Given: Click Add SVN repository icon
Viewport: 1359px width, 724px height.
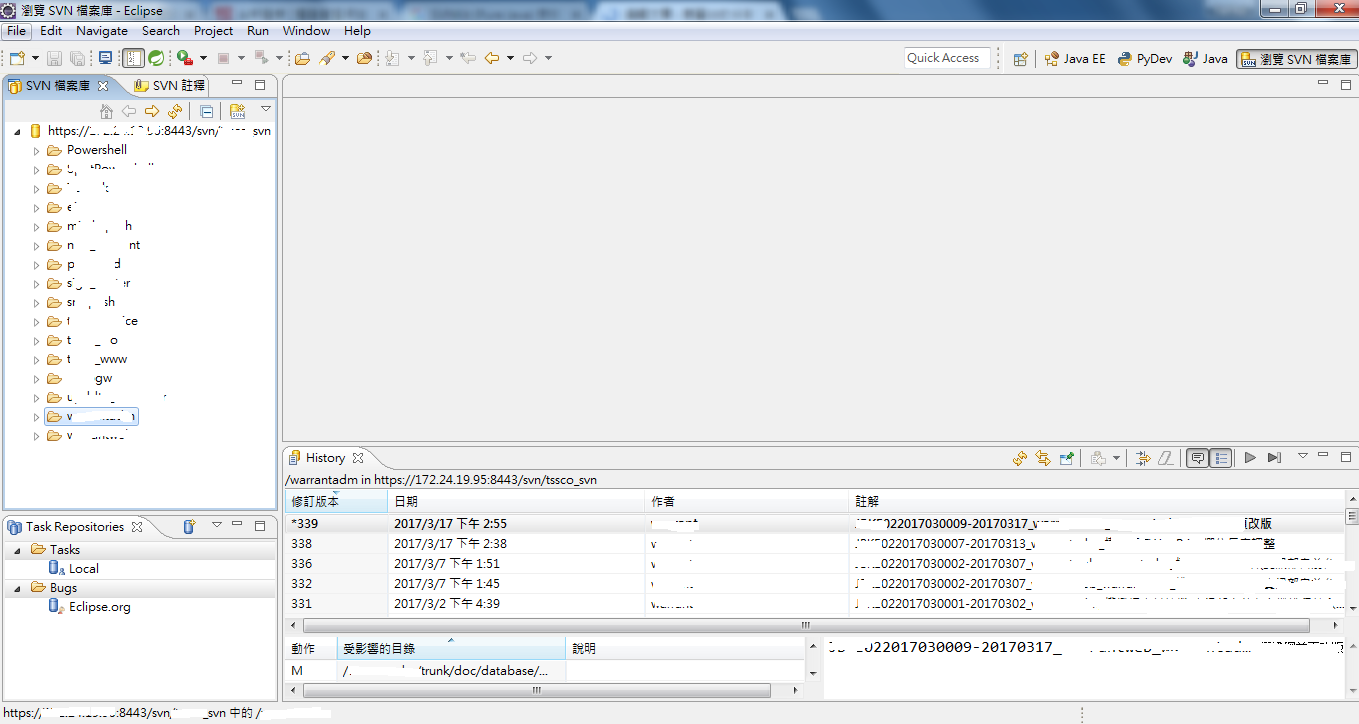Looking at the screenshot, I should pyautogui.click(x=237, y=111).
